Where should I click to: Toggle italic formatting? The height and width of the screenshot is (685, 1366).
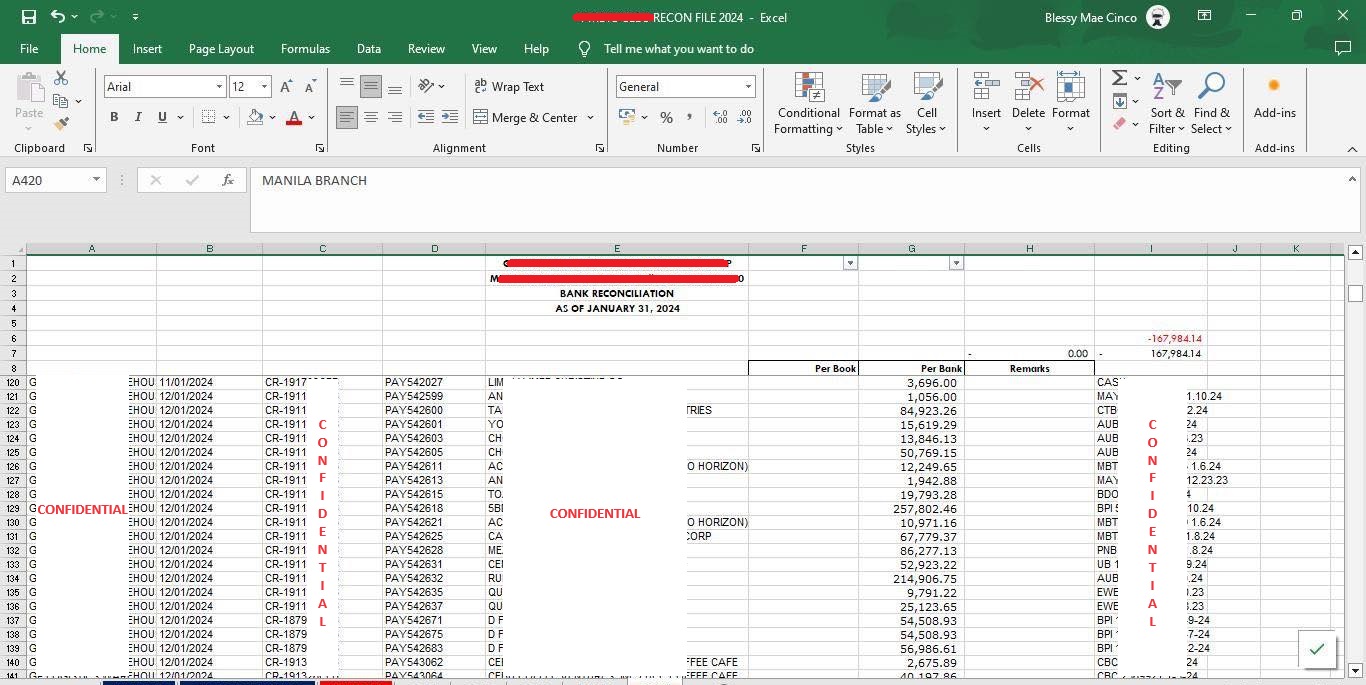tap(138, 117)
